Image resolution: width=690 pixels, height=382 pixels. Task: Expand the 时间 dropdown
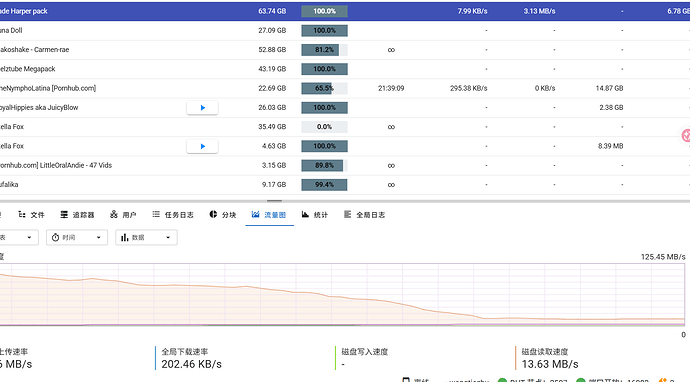click(x=77, y=238)
